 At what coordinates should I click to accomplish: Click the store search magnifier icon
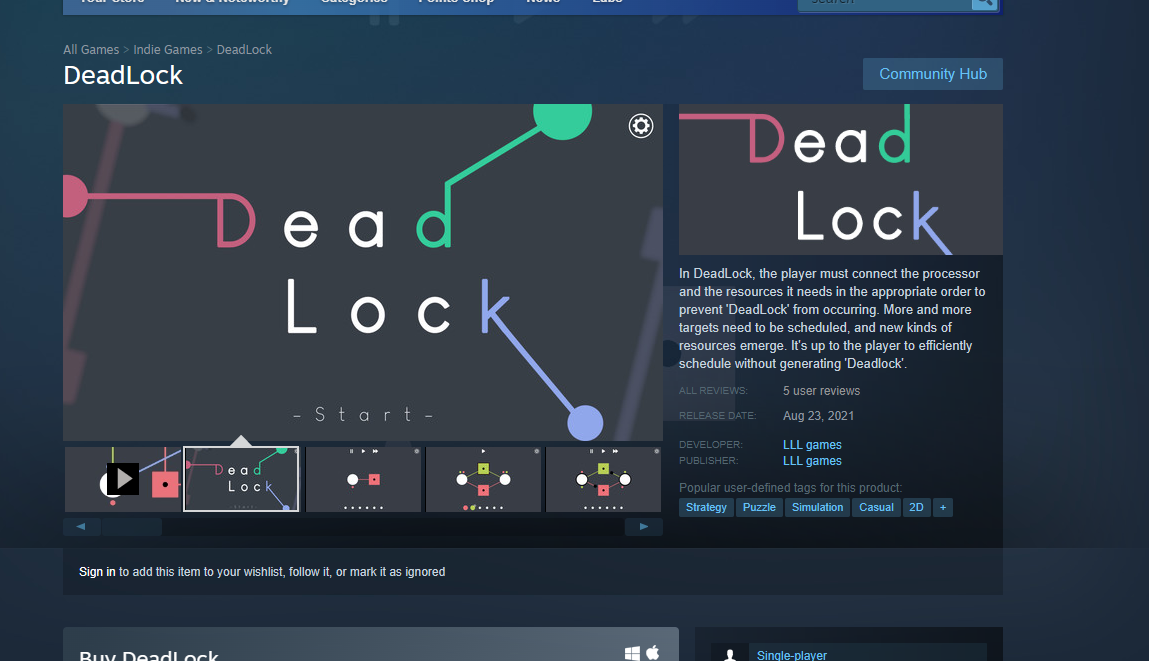coord(984,3)
